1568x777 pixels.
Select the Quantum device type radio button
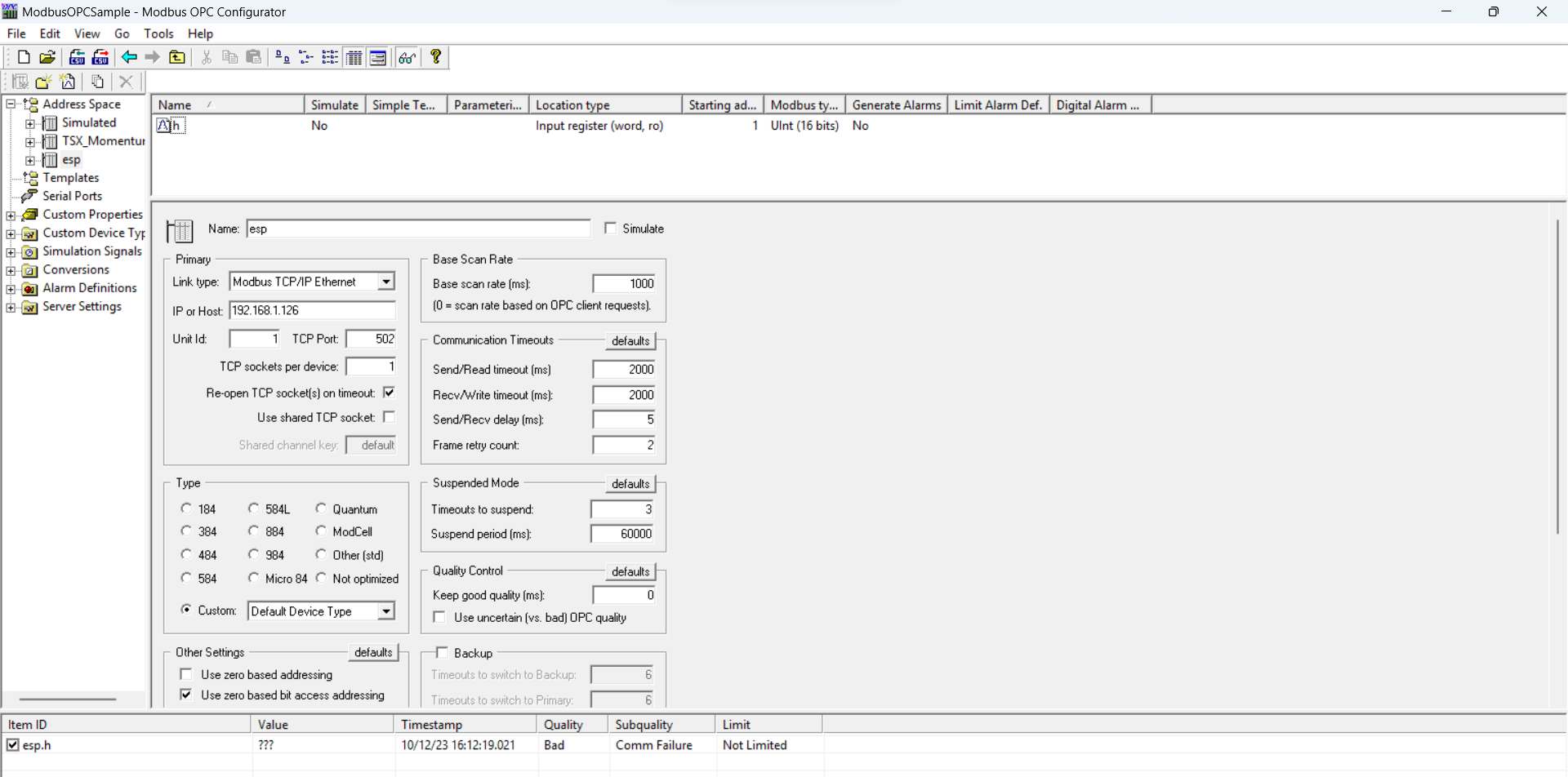coord(321,508)
